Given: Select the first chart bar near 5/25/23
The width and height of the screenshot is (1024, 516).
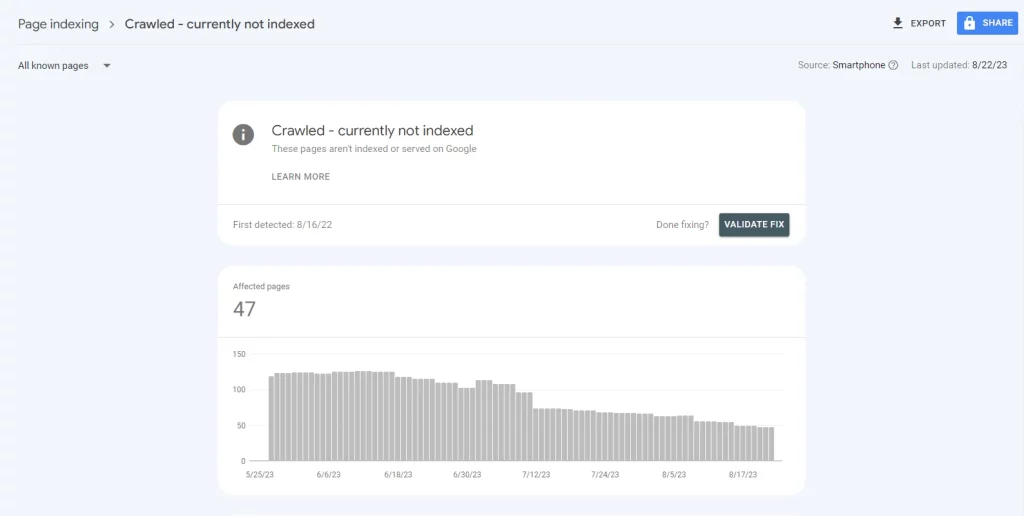Looking at the screenshot, I should coord(271,418).
